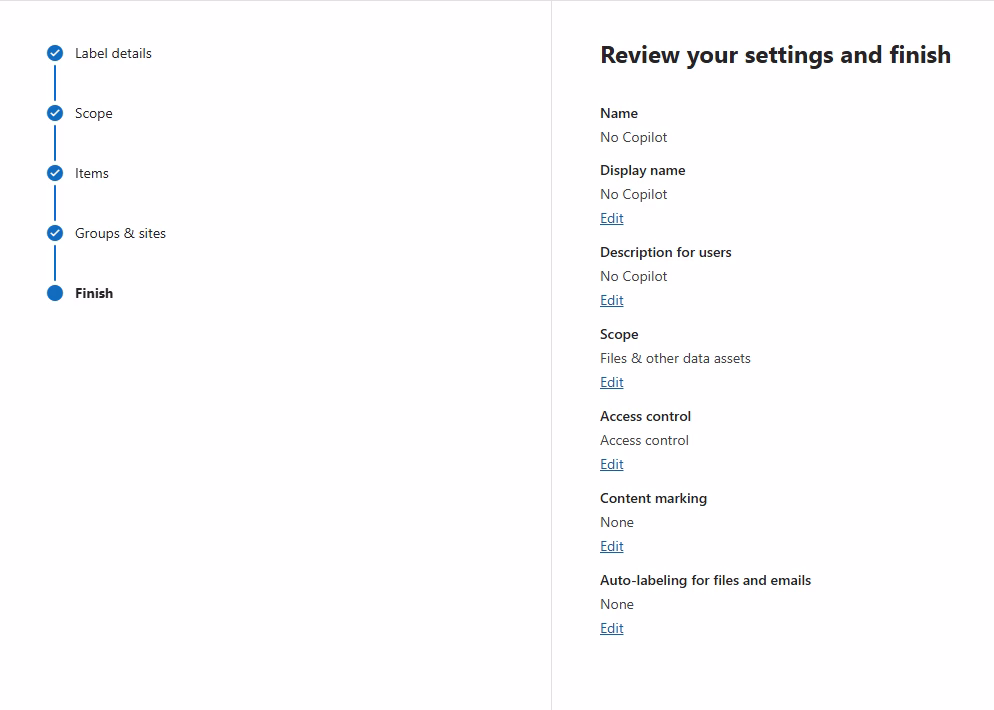Image resolution: width=994 pixels, height=710 pixels.
Task: Click the Scope step checkmark icon
Action: point(55,113)
